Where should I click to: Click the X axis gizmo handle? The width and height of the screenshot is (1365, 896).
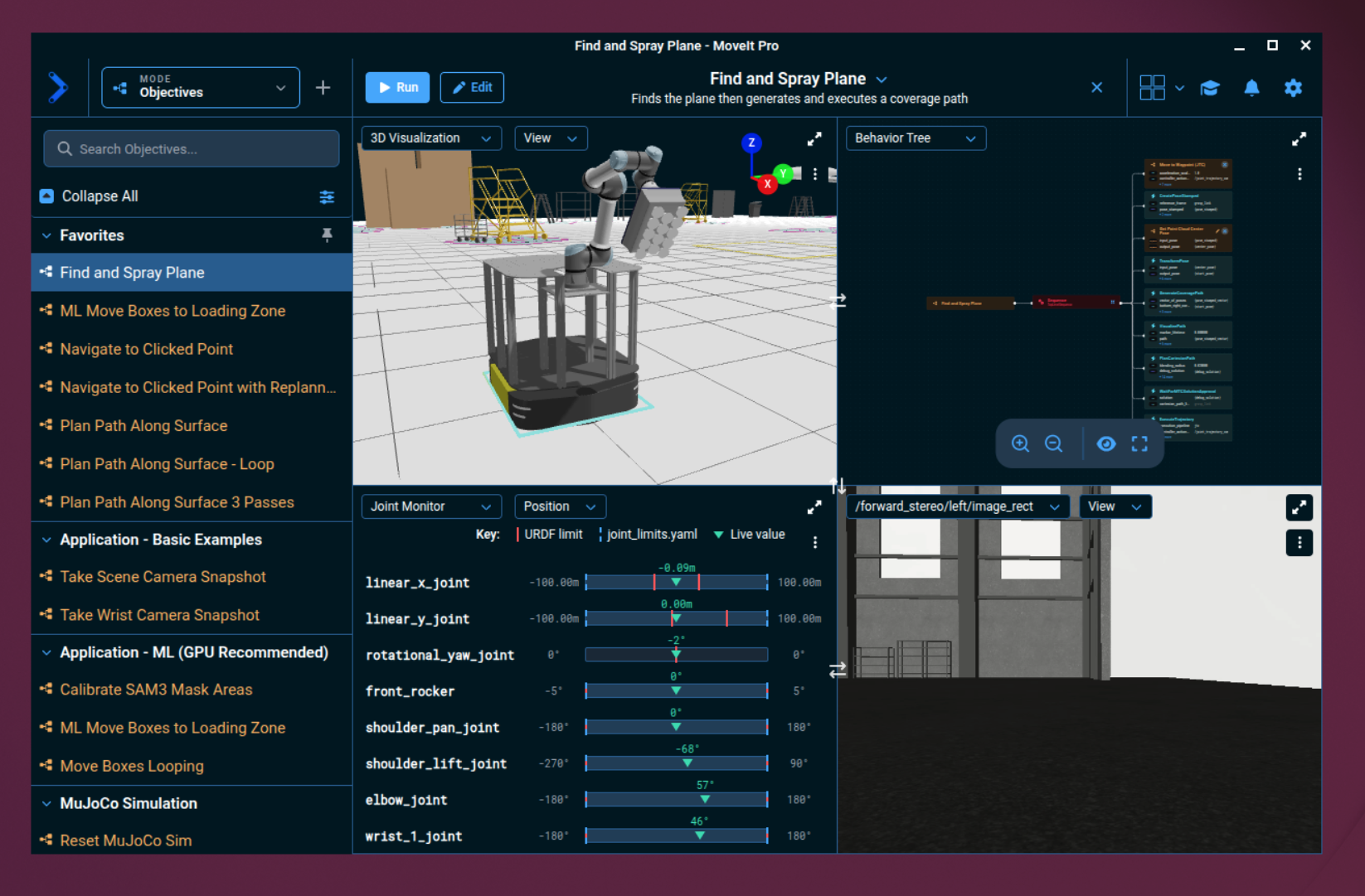[x=767, y=184]
